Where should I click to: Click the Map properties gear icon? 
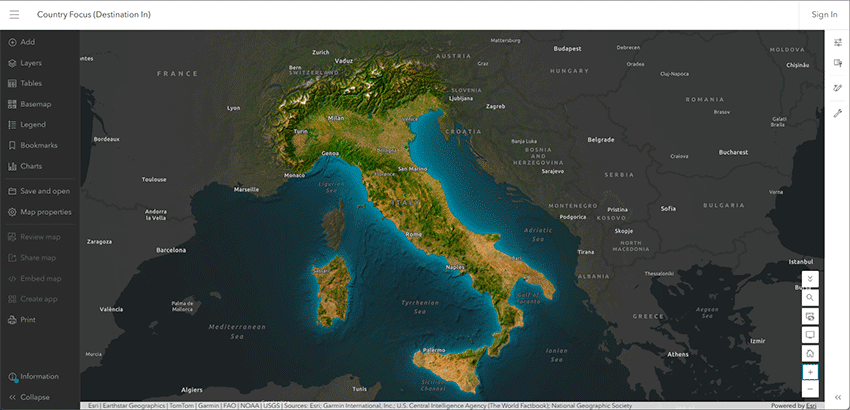coord(12,212)
